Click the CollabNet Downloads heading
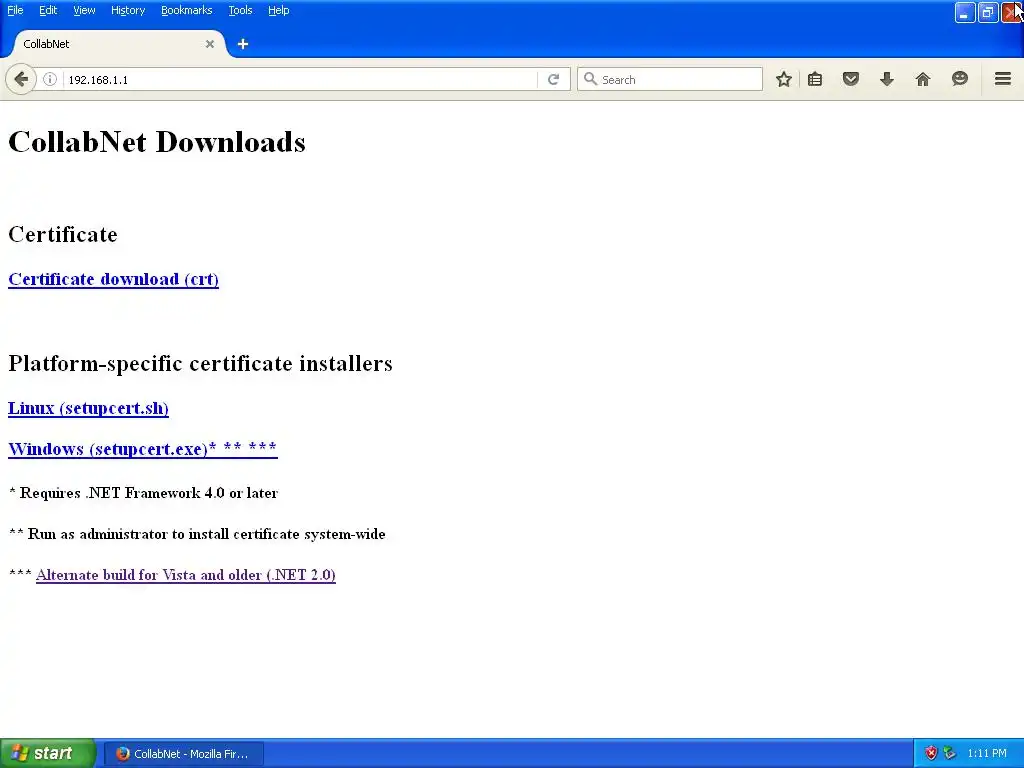 click(x=157, y=142)
